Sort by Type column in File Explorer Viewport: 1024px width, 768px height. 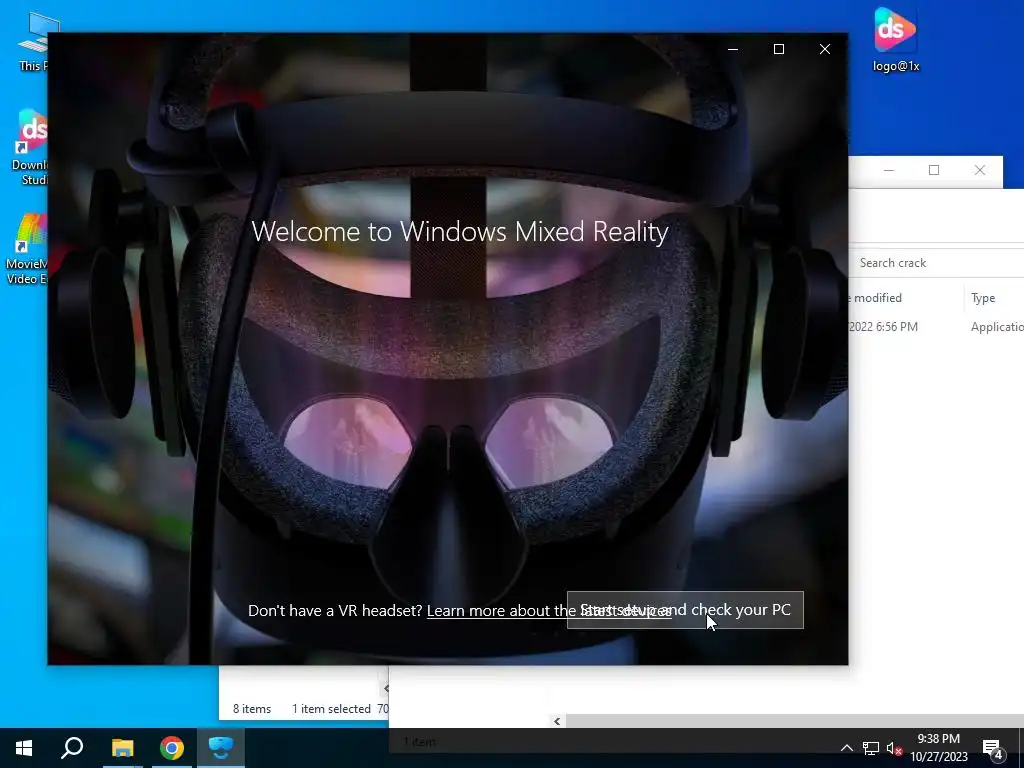point(993,298)
